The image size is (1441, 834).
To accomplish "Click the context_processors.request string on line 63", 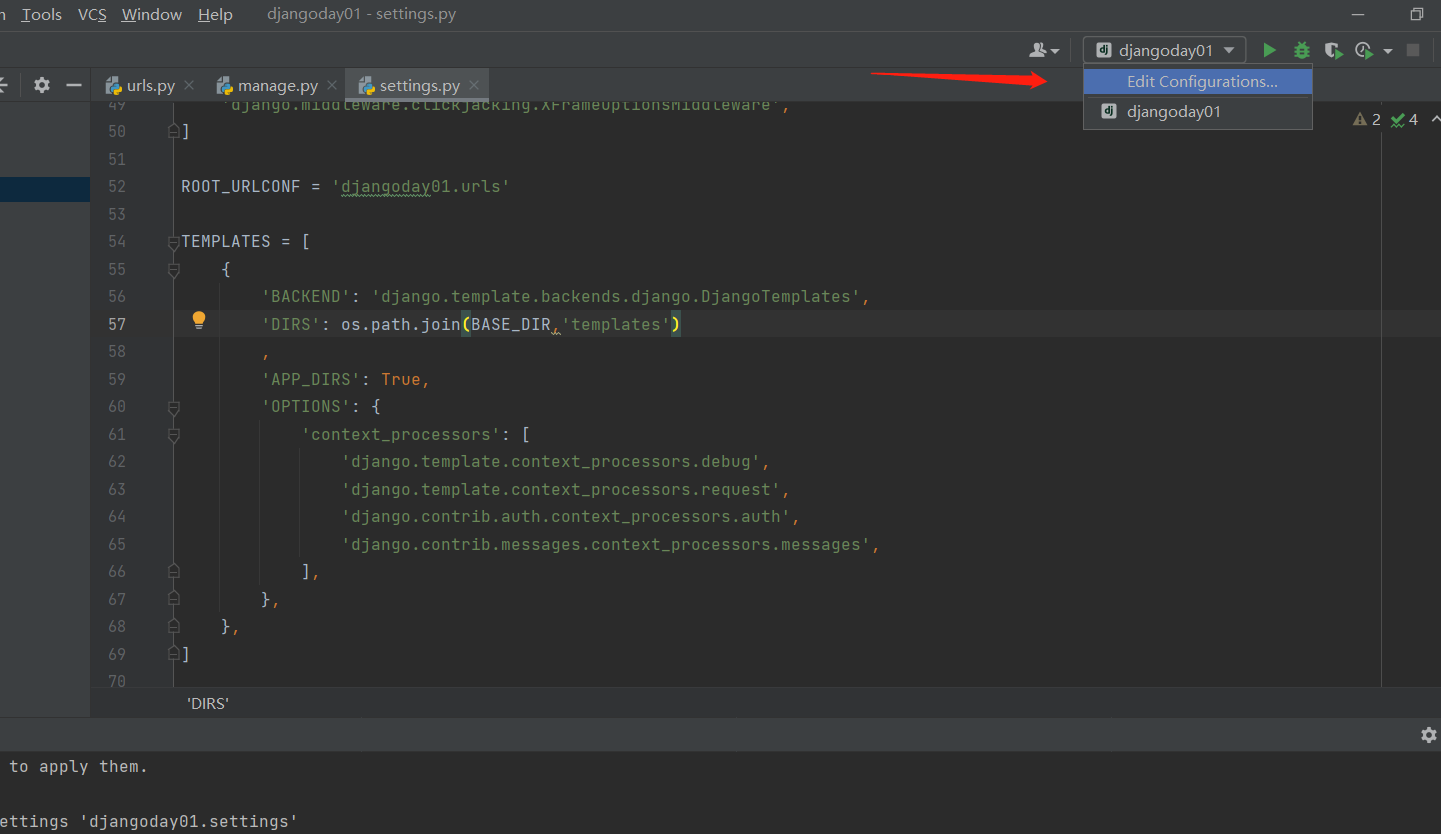I will (561, 490).
